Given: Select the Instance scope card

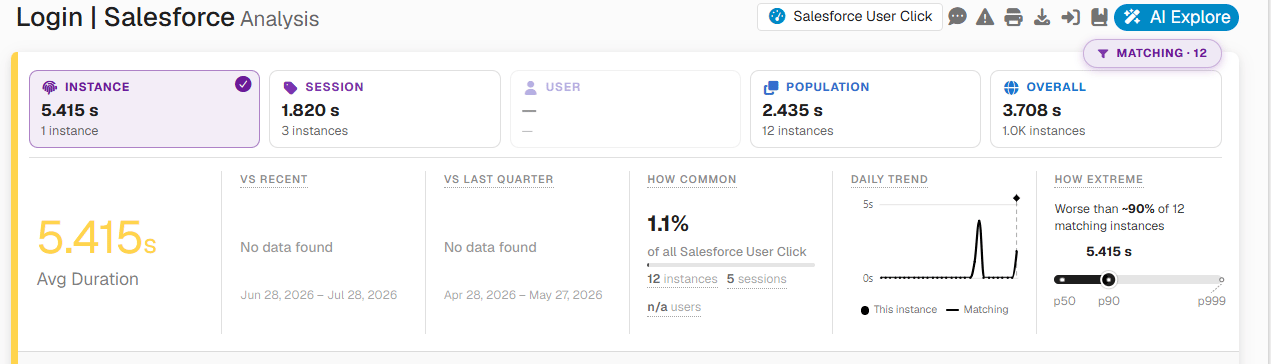Looking at the screenshot, I should pos(144,109).
